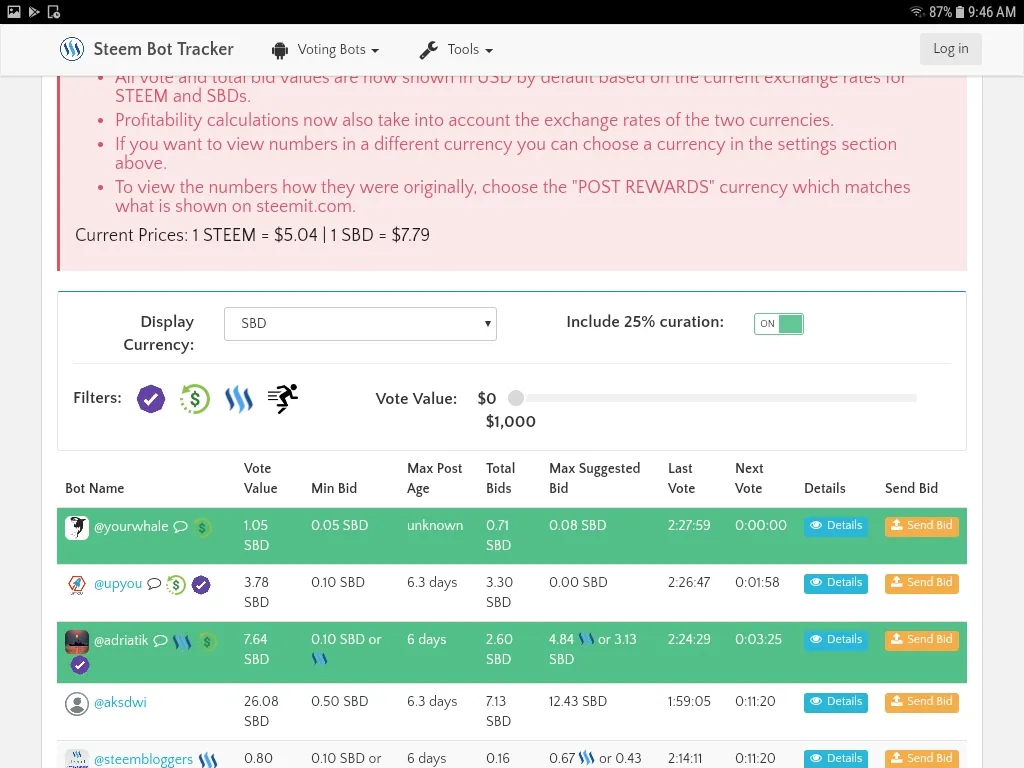Click the Wi-Fi icon in the status bar
The image size is (1024, 768).
(917, 12)
